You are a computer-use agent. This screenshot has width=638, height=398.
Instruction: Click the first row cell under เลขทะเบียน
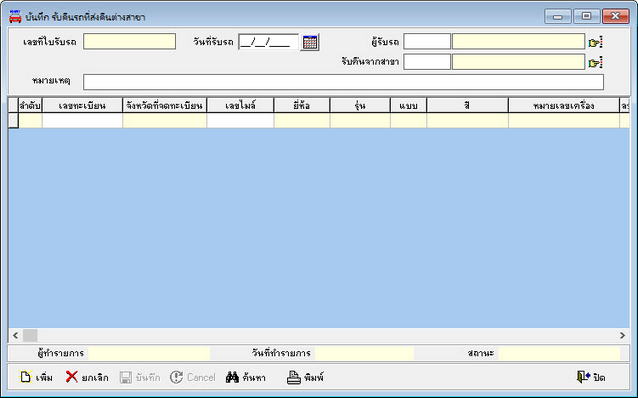click(x=82, y=120)
